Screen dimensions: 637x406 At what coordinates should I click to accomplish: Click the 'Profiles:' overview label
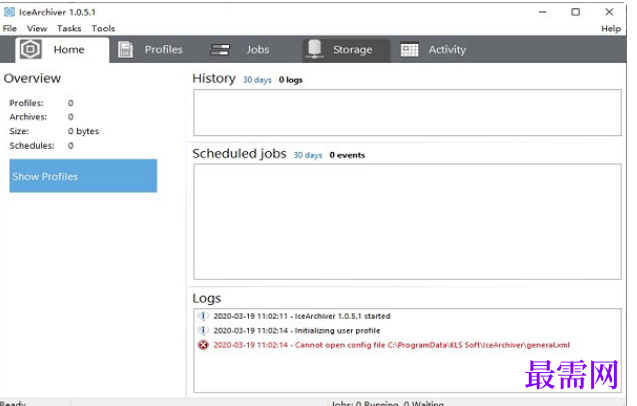(x=26, y=103)
